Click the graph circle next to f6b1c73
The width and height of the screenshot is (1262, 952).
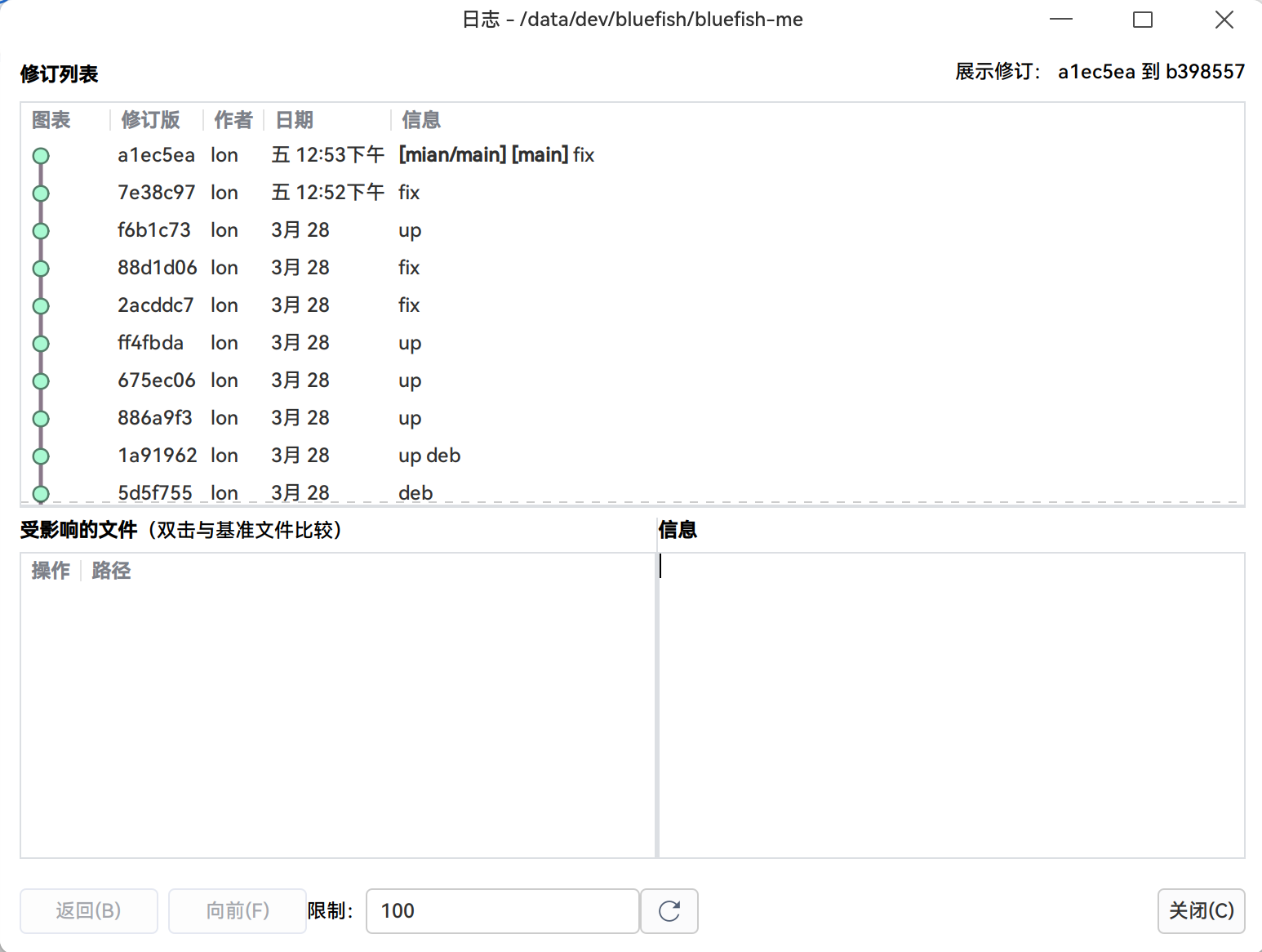tap(41, 230)
